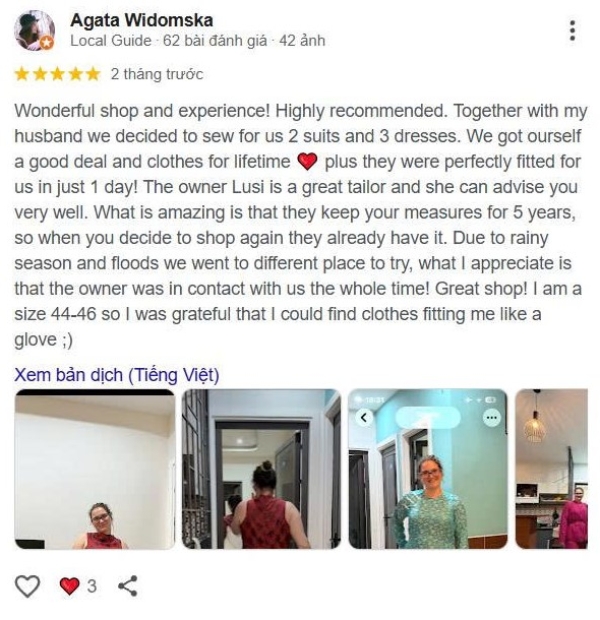Open the first photo with the white wall
600x620 pixels.
95,469
